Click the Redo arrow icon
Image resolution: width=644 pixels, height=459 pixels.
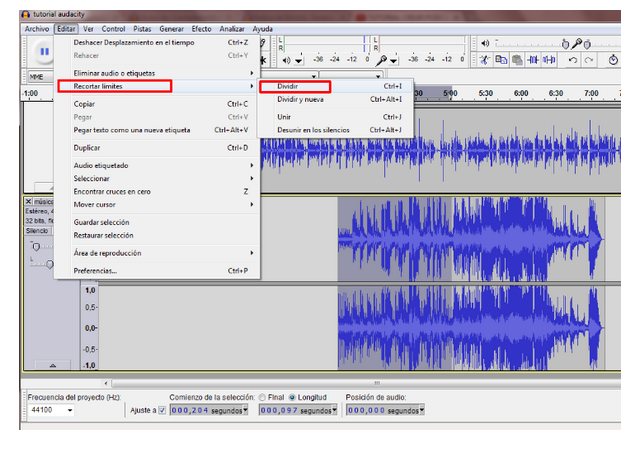pos(589,60)
